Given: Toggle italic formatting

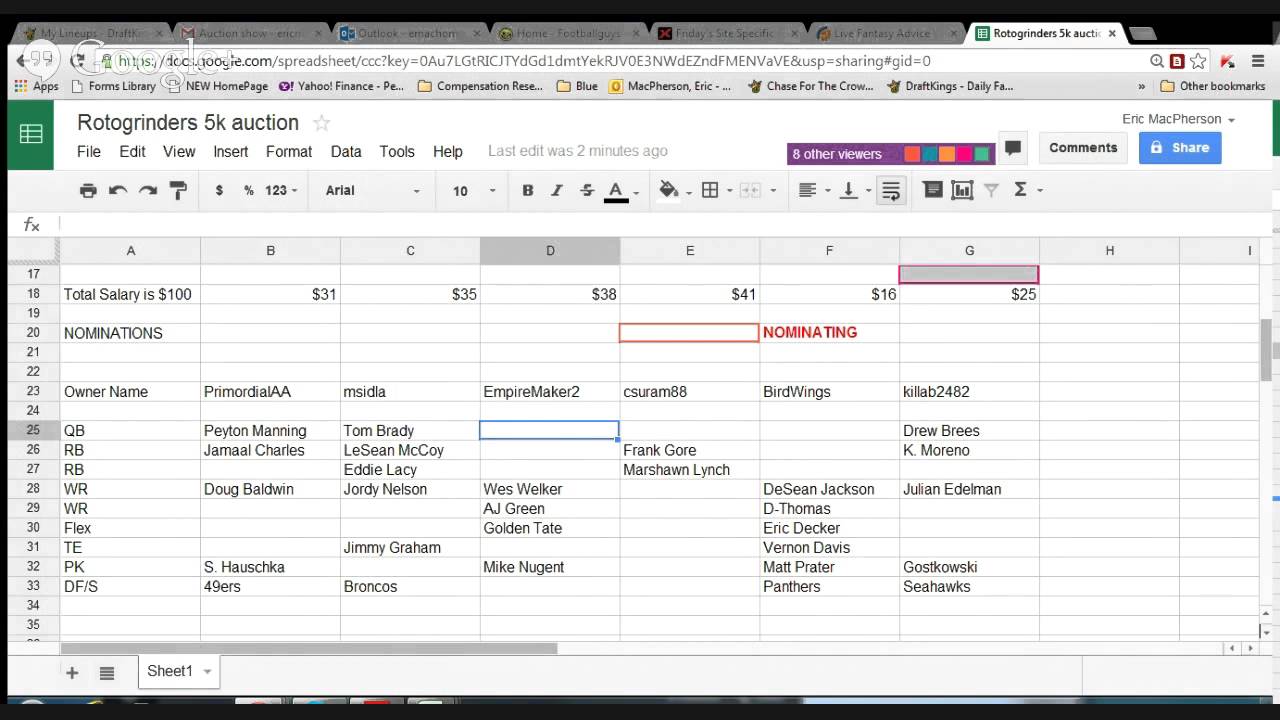Looking at the screenshot, I should click(557, 190).
